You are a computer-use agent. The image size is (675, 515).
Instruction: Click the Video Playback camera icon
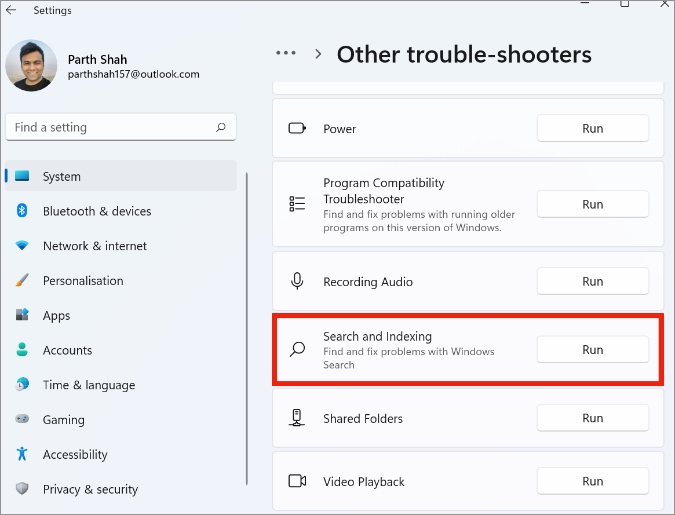point(297,481)
